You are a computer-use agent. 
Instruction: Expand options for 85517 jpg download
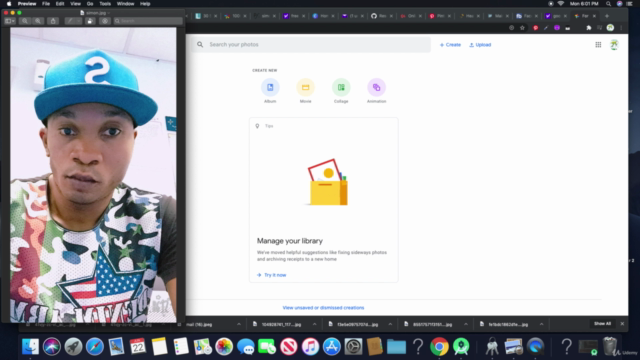pyautogui.click(x=466, y=324)
